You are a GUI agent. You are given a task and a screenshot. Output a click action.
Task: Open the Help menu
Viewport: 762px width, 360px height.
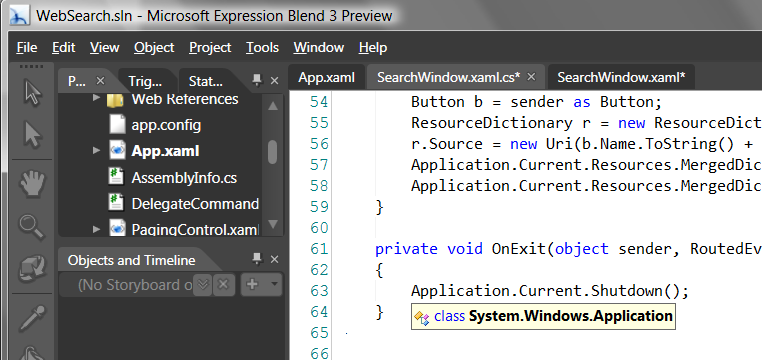point(373,48)
